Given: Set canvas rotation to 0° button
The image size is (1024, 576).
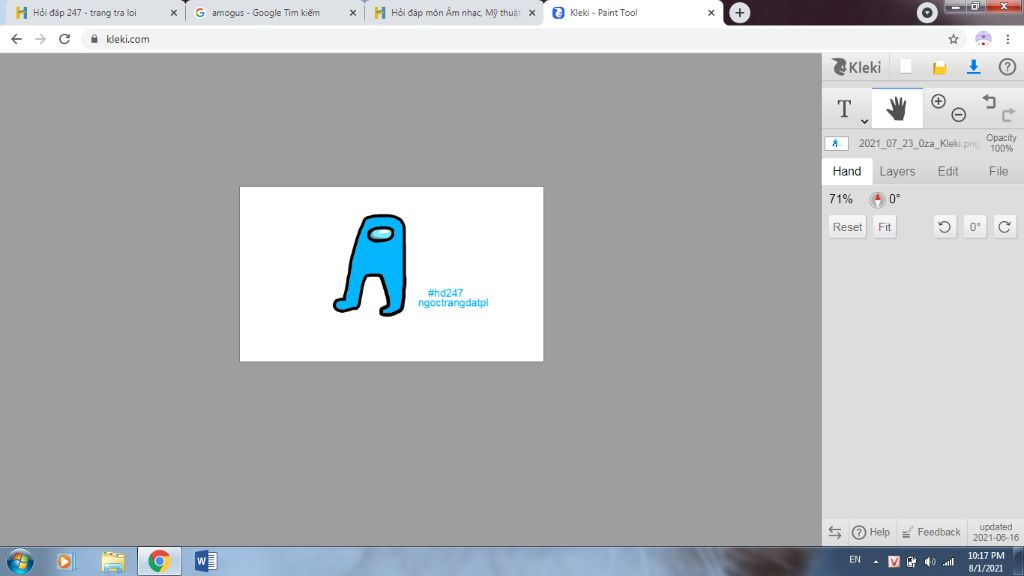Looking at the screenshot, I should click(x=974, y=227).
